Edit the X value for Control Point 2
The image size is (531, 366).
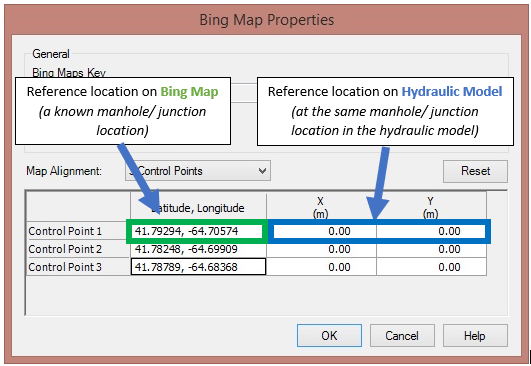321,249
